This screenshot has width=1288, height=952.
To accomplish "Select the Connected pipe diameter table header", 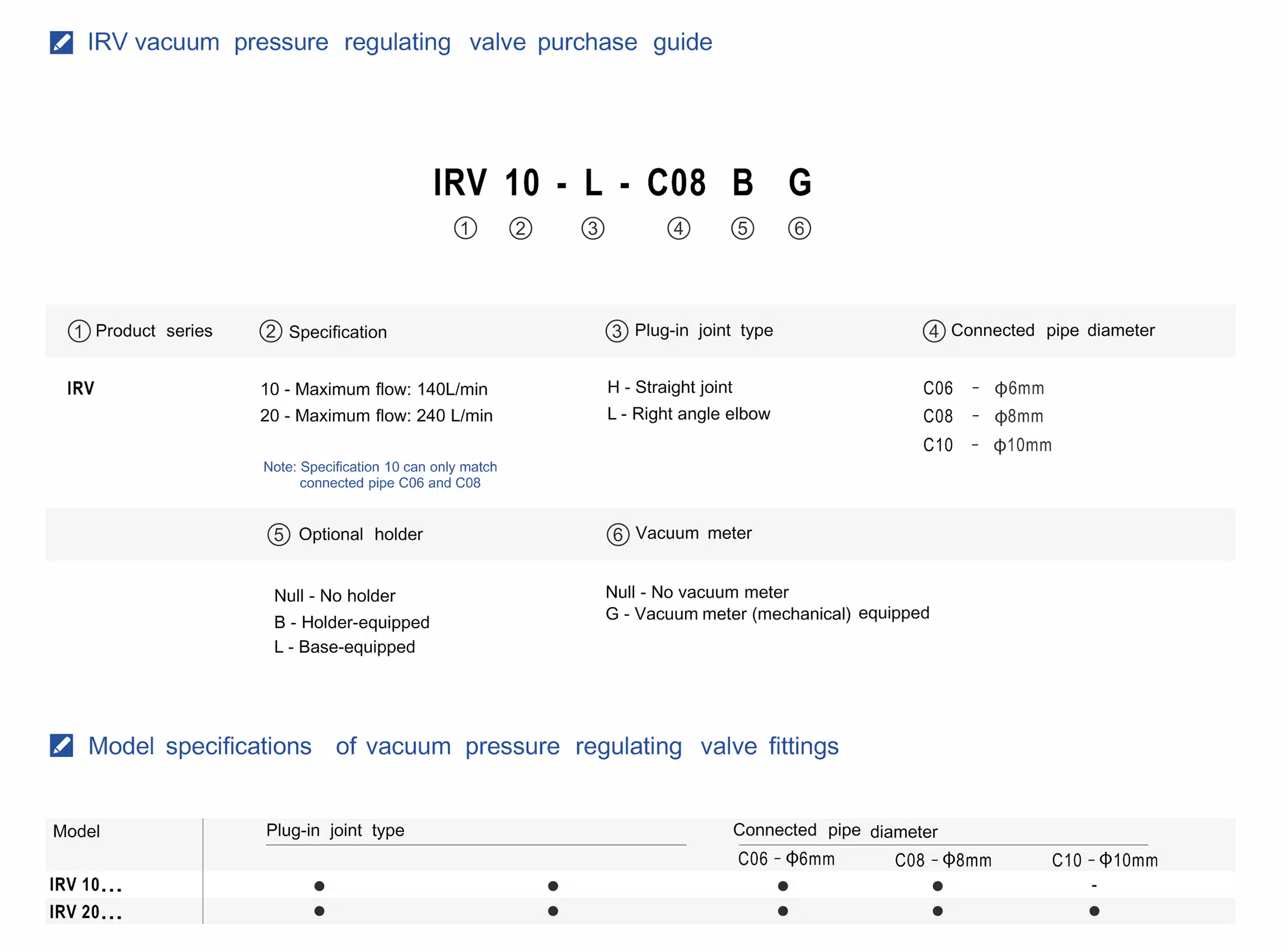I will pos(835,830).
